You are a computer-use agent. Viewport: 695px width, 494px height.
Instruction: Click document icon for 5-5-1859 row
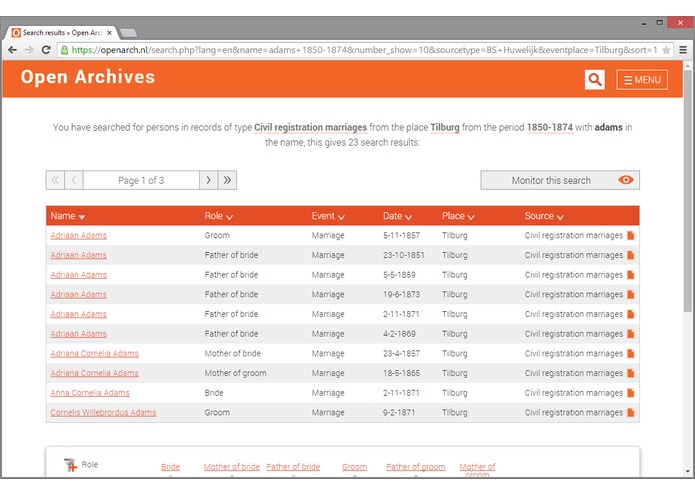coord(631,275)
